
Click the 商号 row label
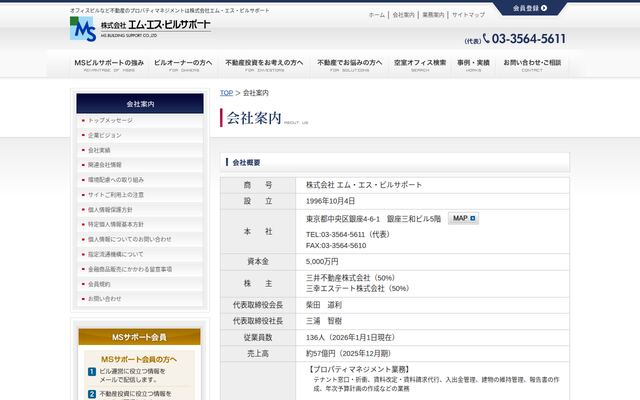[x=258, y=185]
